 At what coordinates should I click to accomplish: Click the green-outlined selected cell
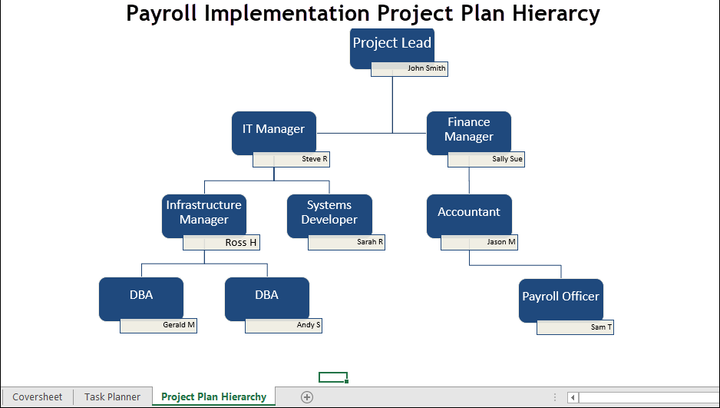click(x=333, y=377)
